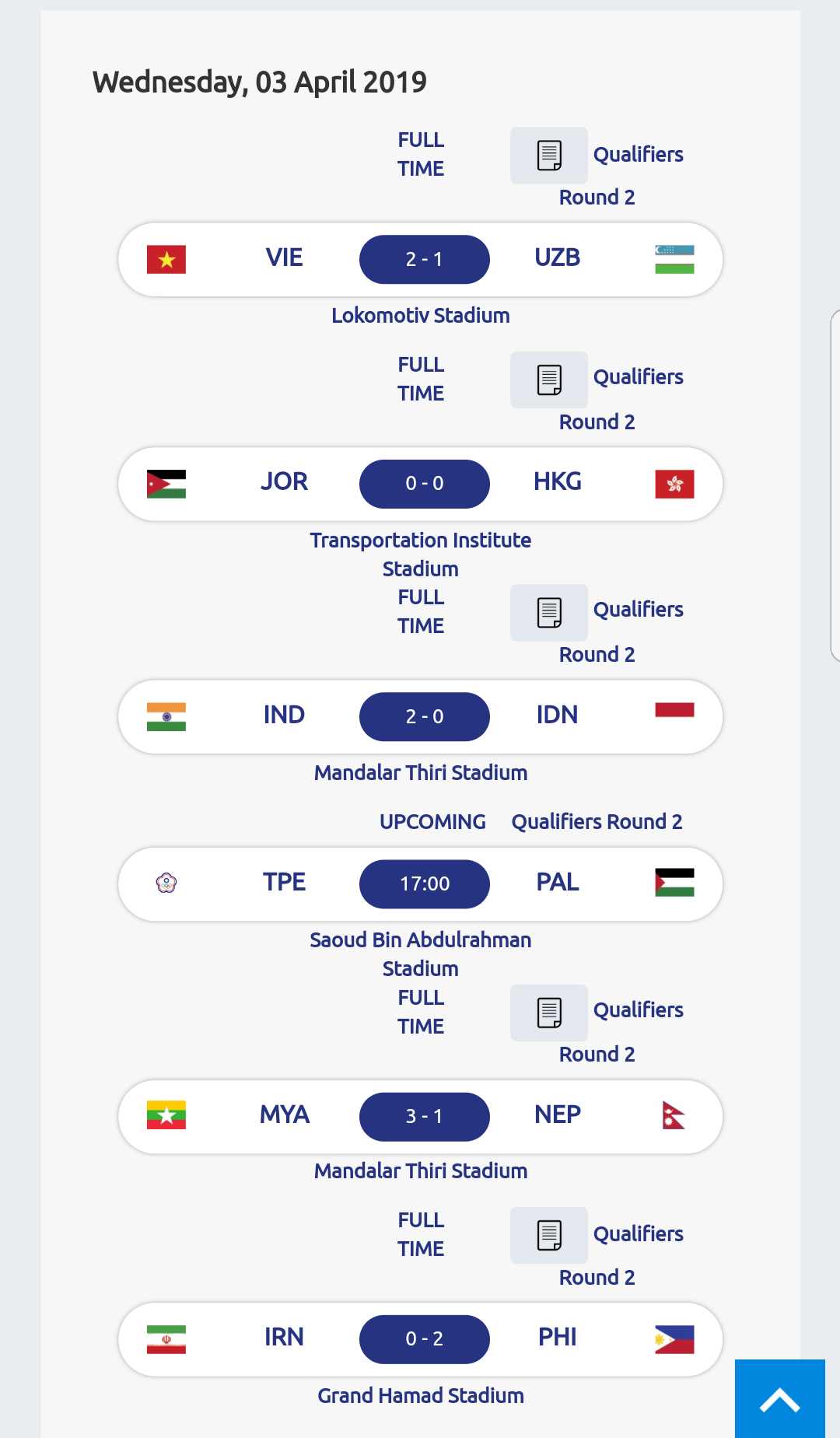Tap the Chinese Taipei emblem icon
The width and height of the screenshot is (840, 1438).
pos(166,883)
